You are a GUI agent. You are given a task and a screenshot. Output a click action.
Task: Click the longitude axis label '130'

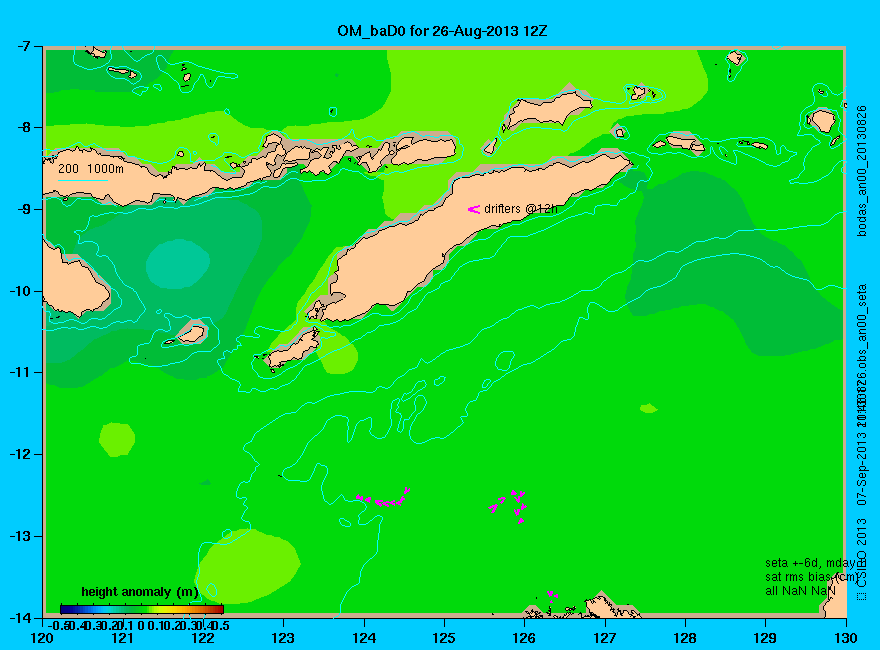(846, 638)
